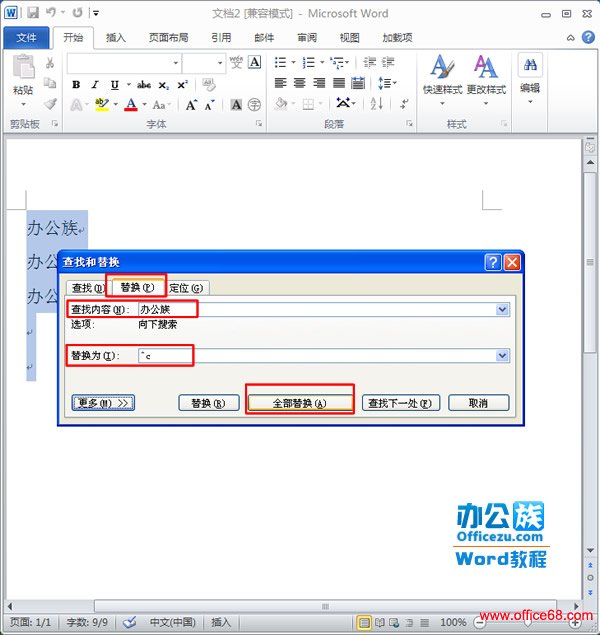Viewport: 600px width, 635px height.
Task: Click the More >> button
Action: (103, 403)
